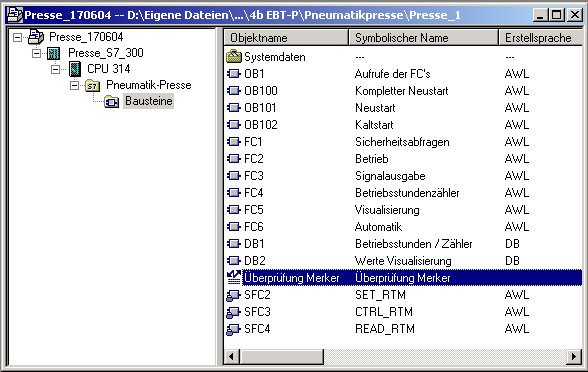This screenshot has width=588, height=372.
Task: Click the title bar project window icon
Action: coord(15,15)
